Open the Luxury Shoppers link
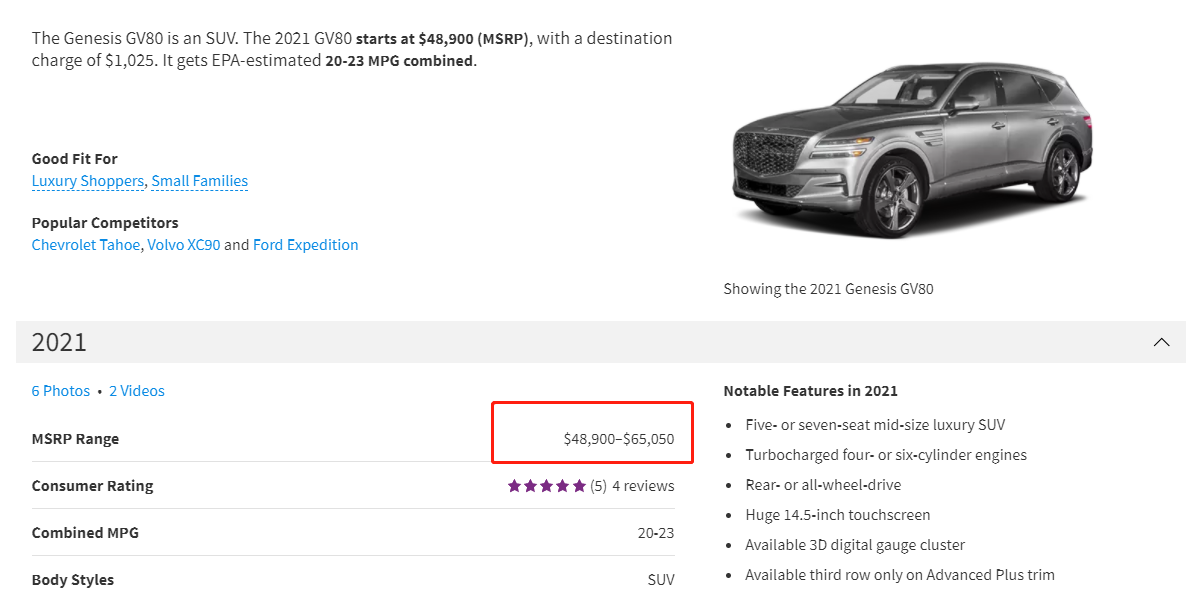Image resolution: width=1202 pixels, height=598 pixels. click(x=88, y=181)
